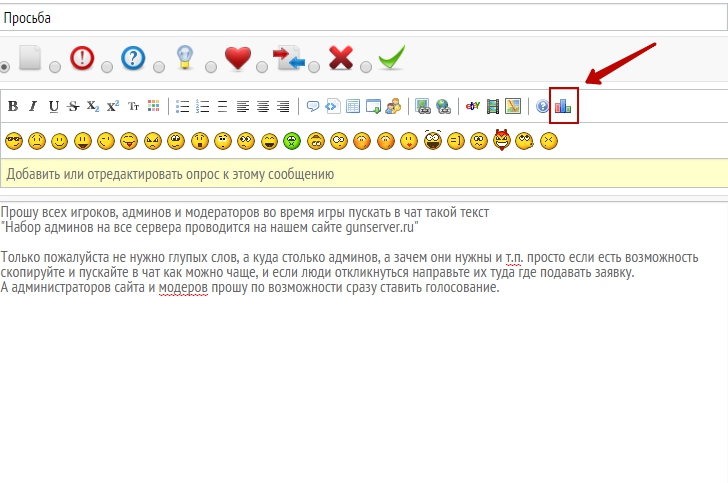
Task: Select the radio button for green checkmark icon
Action: coord(366,67)
